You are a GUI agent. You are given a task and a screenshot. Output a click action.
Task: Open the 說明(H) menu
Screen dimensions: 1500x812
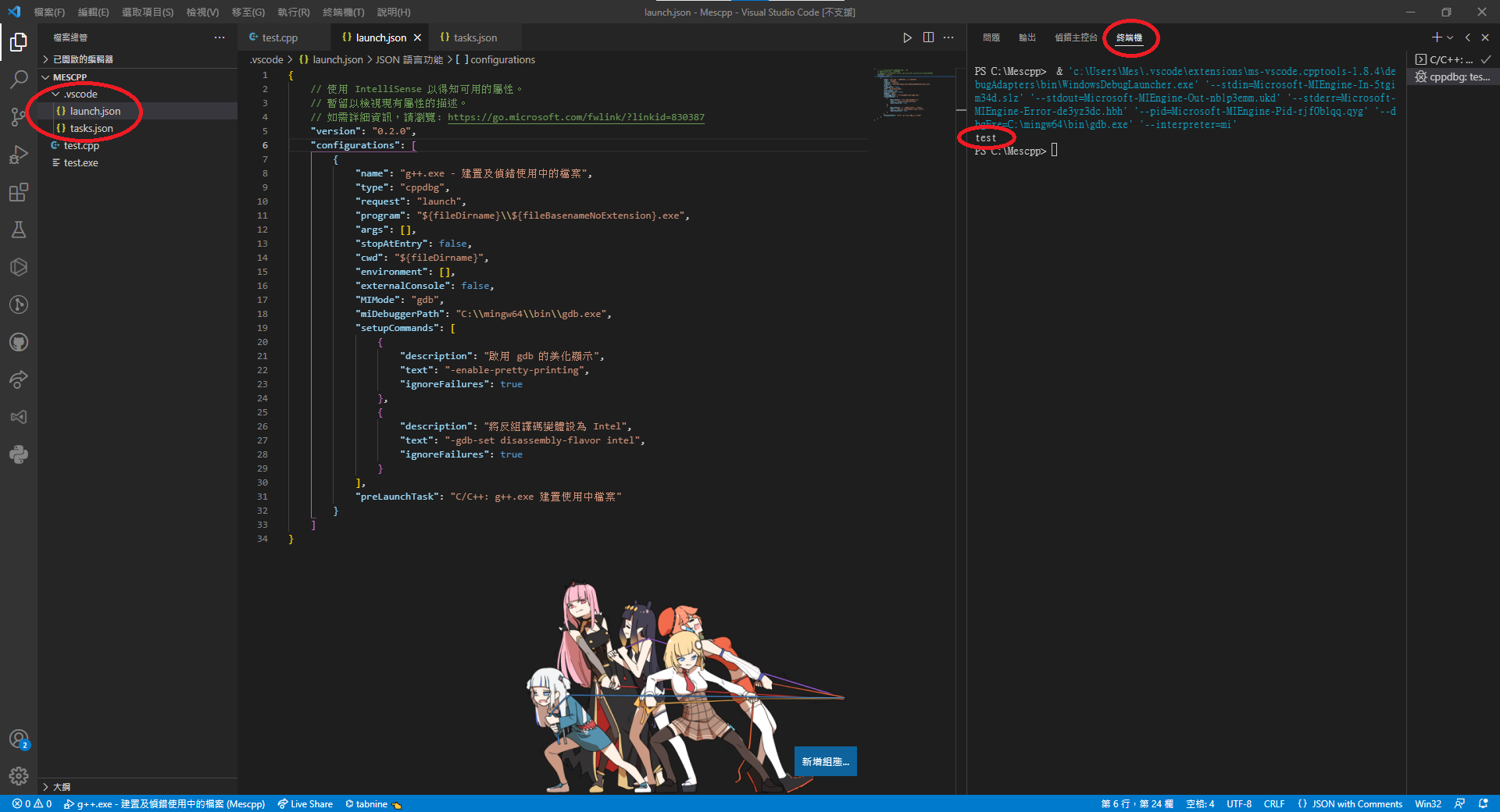(394, 12)
